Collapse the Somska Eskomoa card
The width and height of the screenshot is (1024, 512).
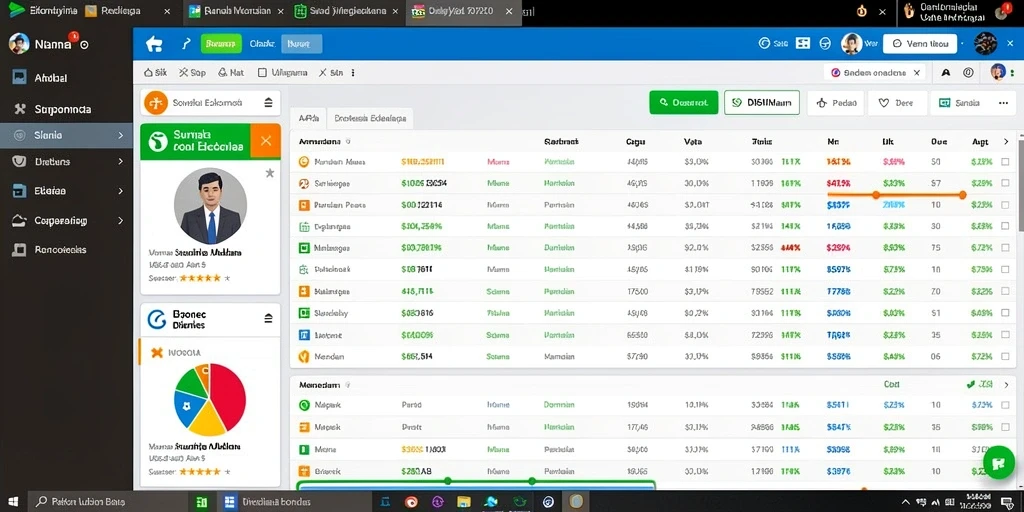(268, 103)
